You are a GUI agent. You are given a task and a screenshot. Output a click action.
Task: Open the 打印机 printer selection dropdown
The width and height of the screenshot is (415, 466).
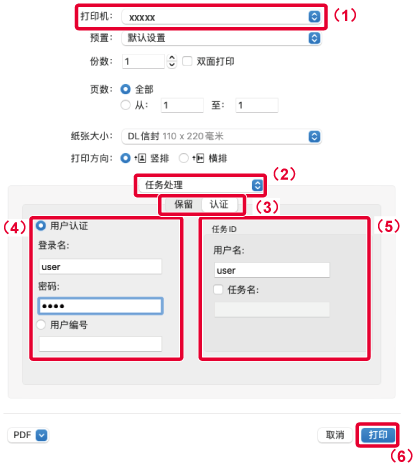(x=221, y=17)
